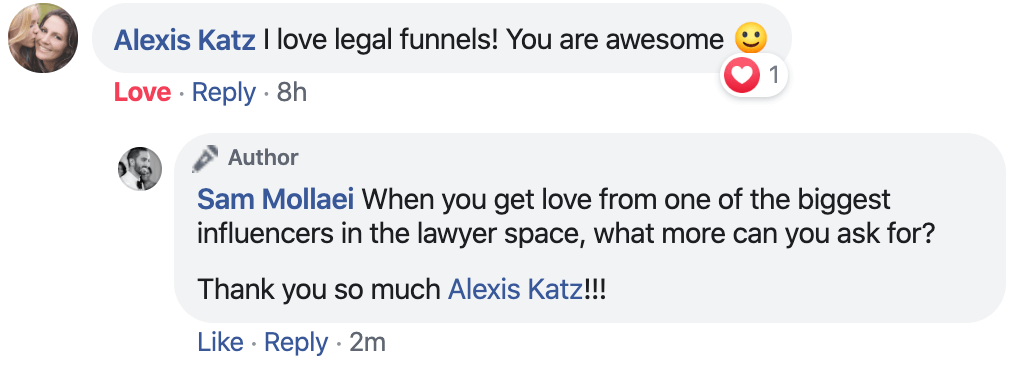Reply to Alexis Katz's comment

[x=224, y=93]
